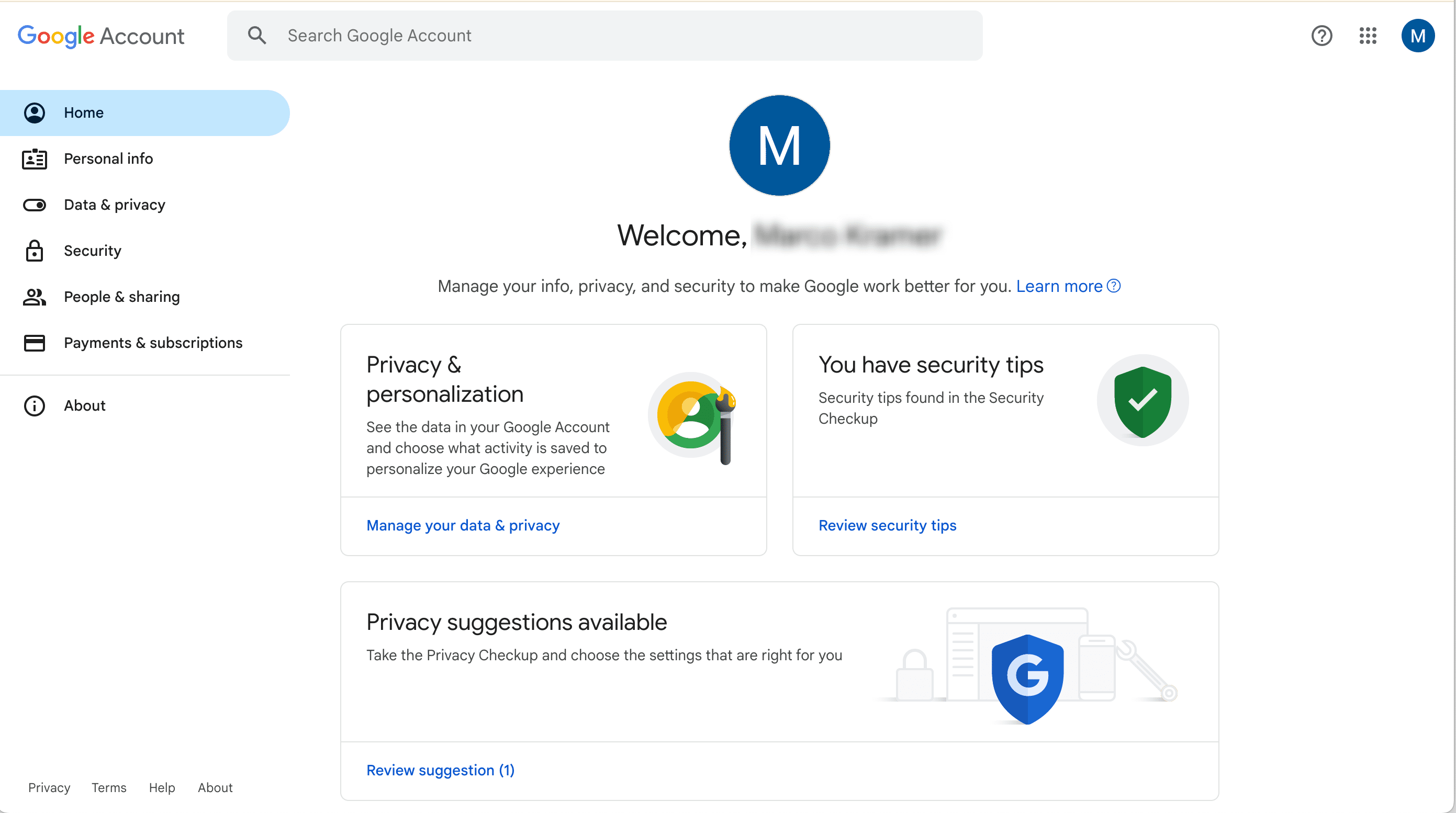The width and height of the screenshot is (1456, 813).
Task: Click the Data & privacy toggle icon
Action: [35, 205]
